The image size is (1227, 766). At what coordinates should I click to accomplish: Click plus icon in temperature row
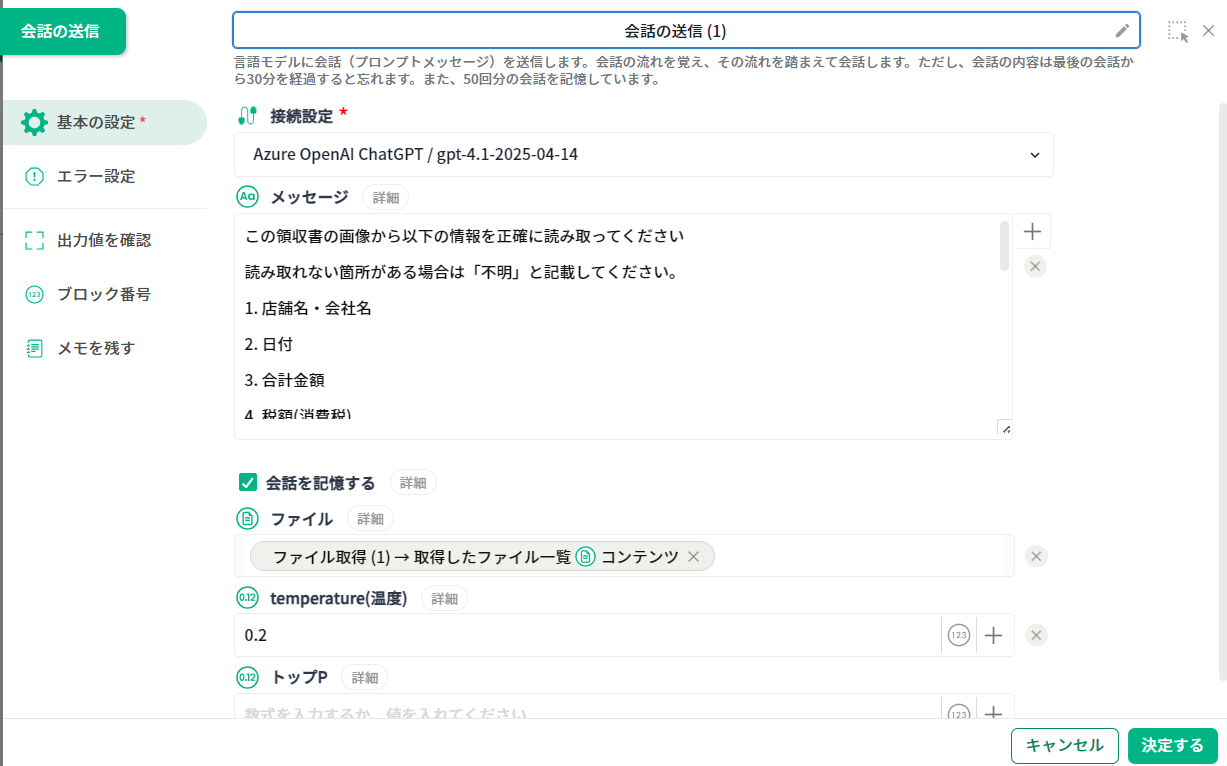click(994, 636)
